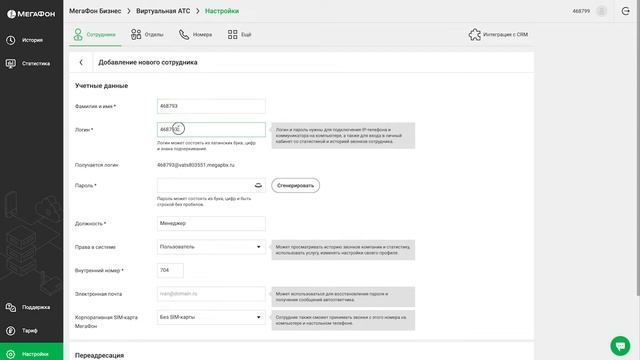Click the user avatar near 468799
Image resolution: width=640 pixels, height=360 pixels.
601,11
